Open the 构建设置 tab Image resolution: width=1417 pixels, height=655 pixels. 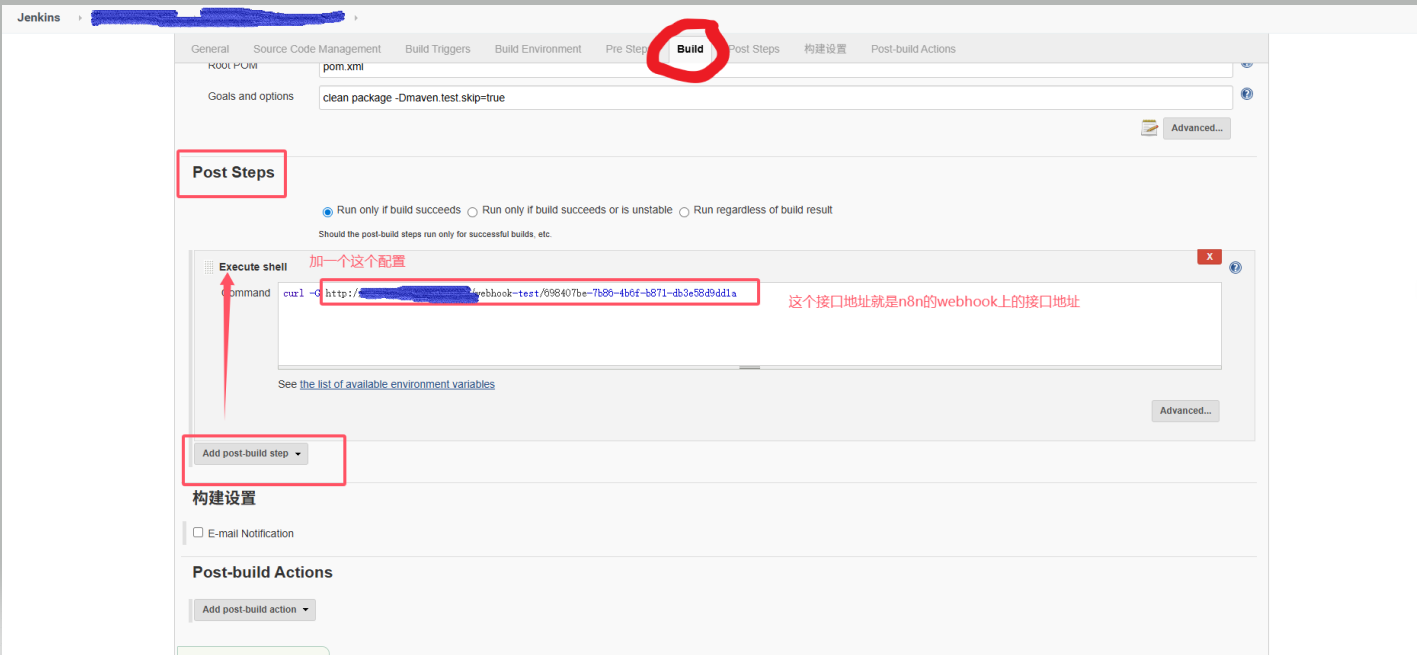tap(825, 49)
